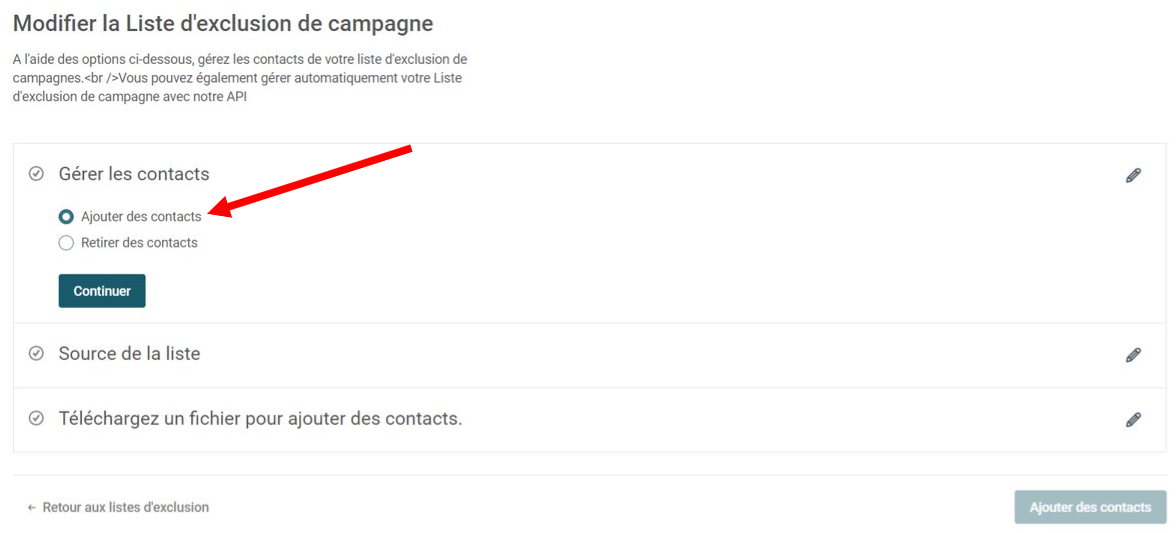
Task: Click pencil icon beside Téléchargez un fichier section
Action: click(x=1133, y=419)
